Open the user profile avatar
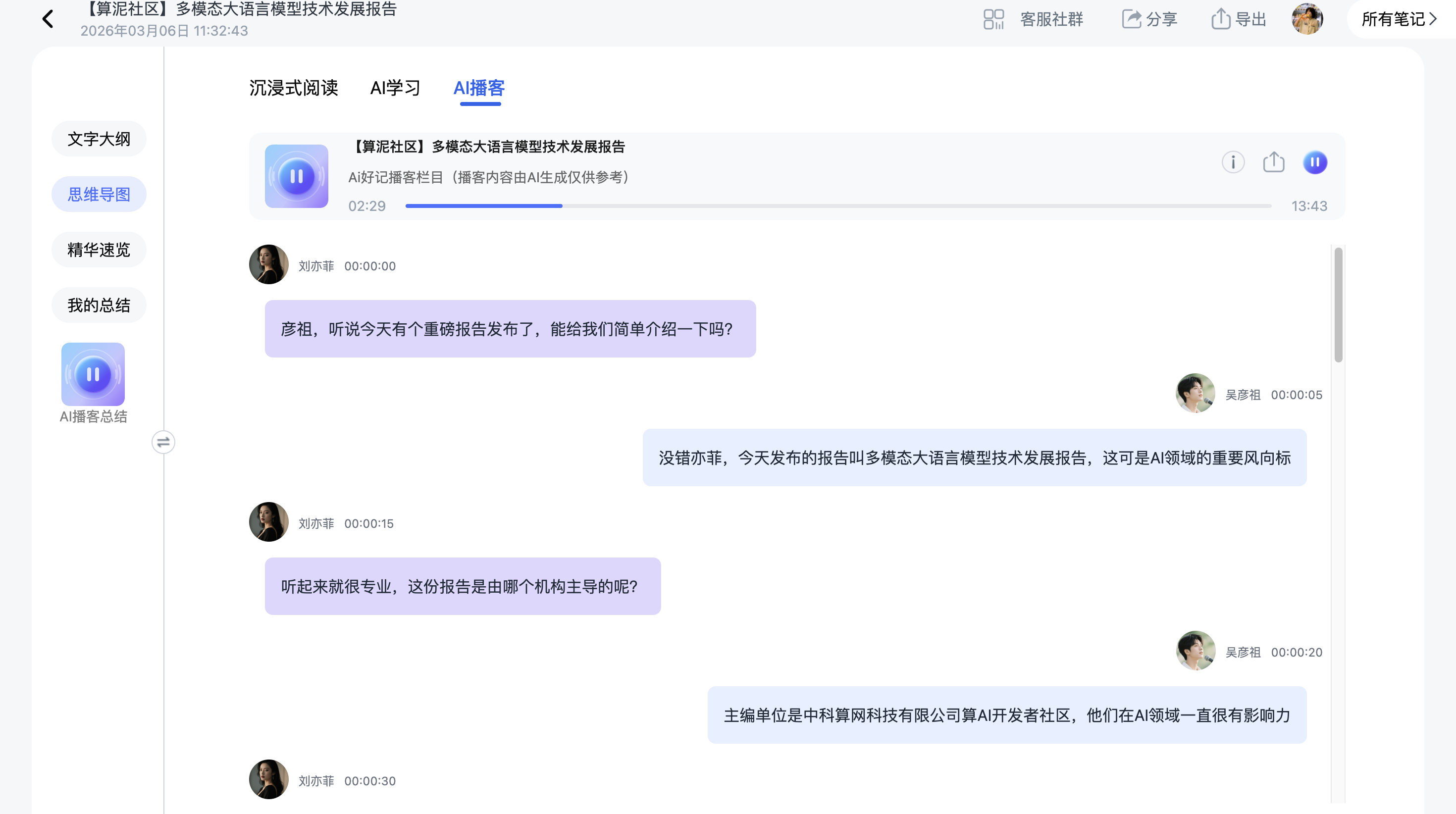 1307,19
